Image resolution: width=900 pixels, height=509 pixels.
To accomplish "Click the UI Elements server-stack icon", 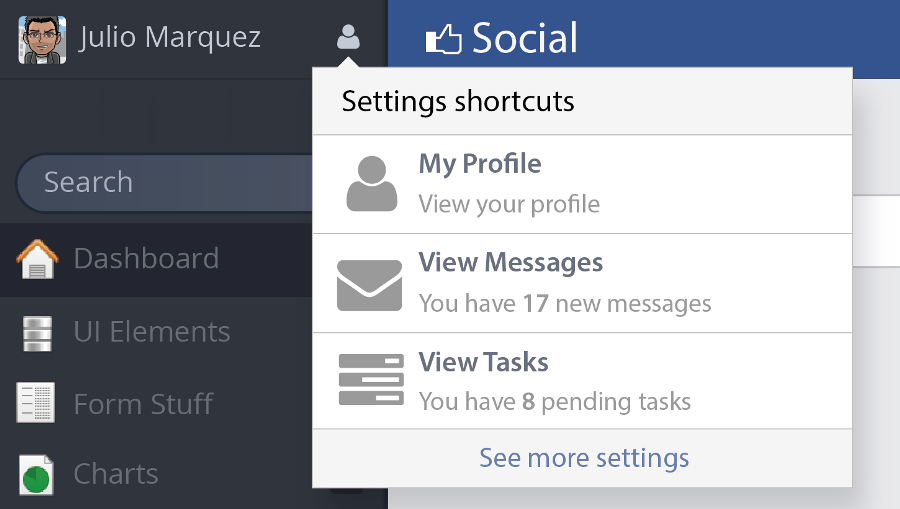I will tap(37, 333).
